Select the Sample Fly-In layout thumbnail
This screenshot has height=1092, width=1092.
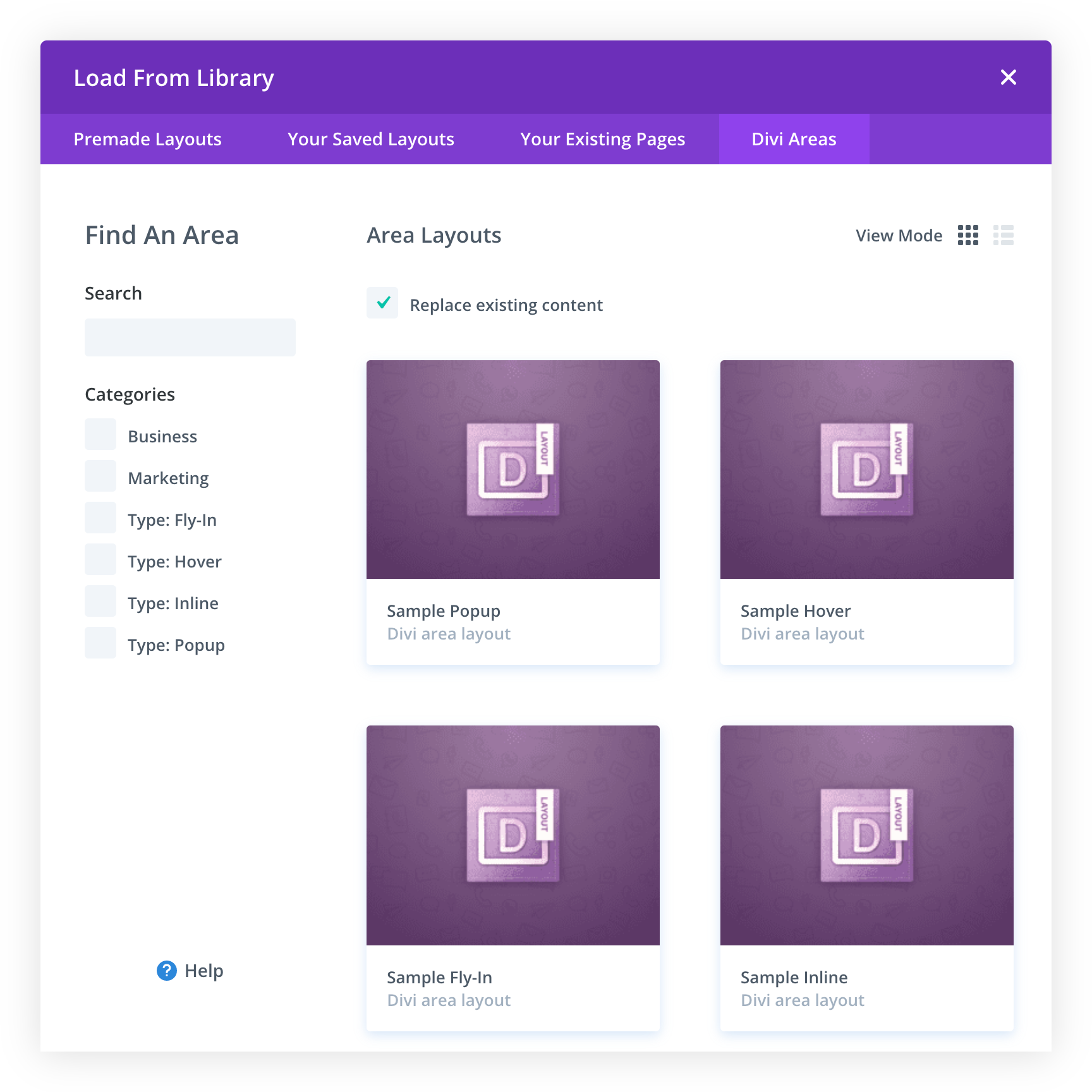tap(513, 835)
